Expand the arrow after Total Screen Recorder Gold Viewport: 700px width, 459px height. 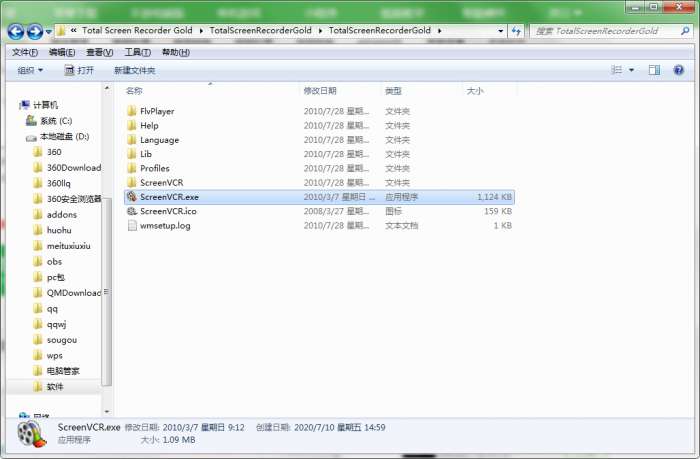point(201,31)
